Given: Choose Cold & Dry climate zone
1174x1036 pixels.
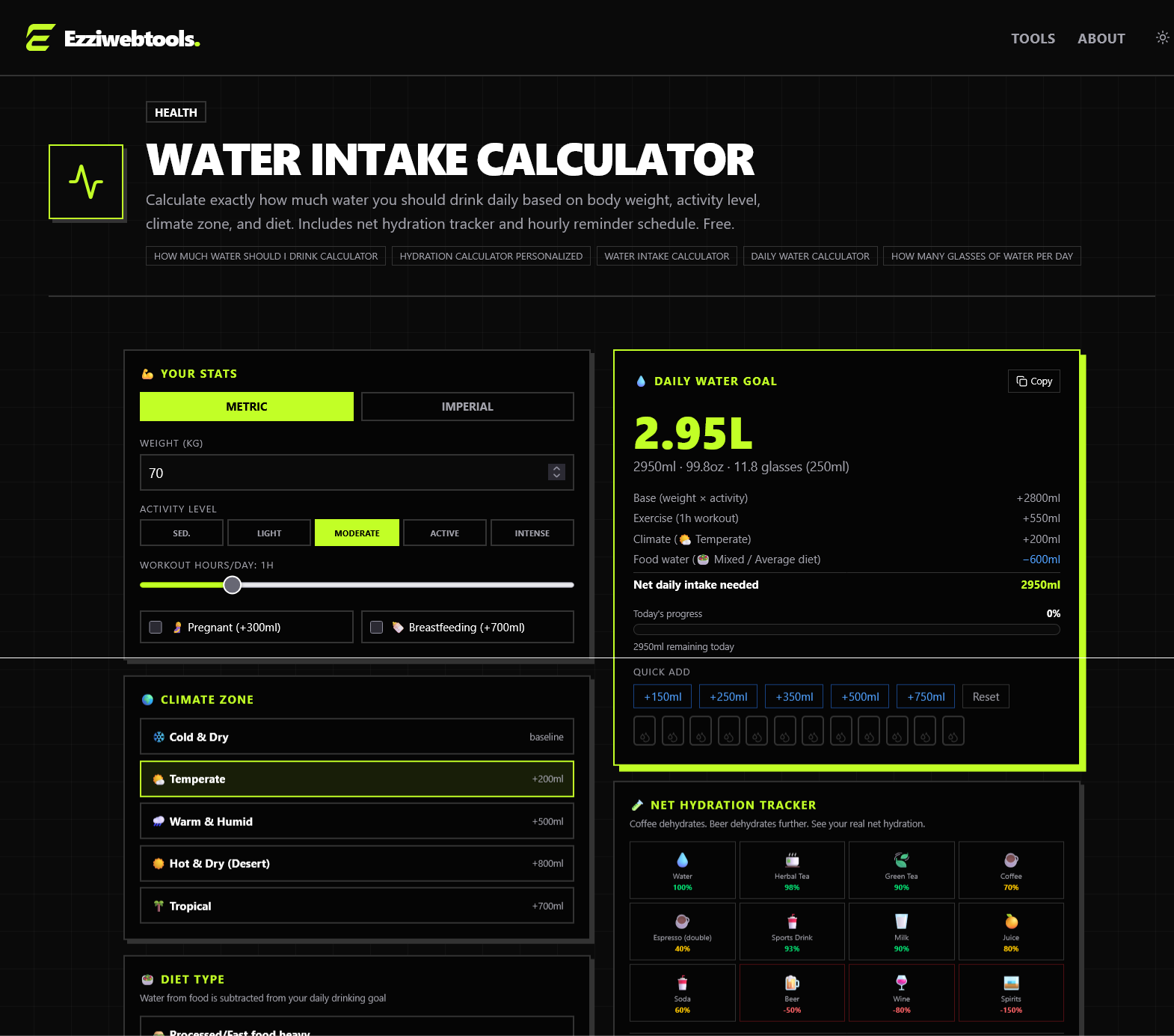Looking at the screenshot, I should pos(357,737).
